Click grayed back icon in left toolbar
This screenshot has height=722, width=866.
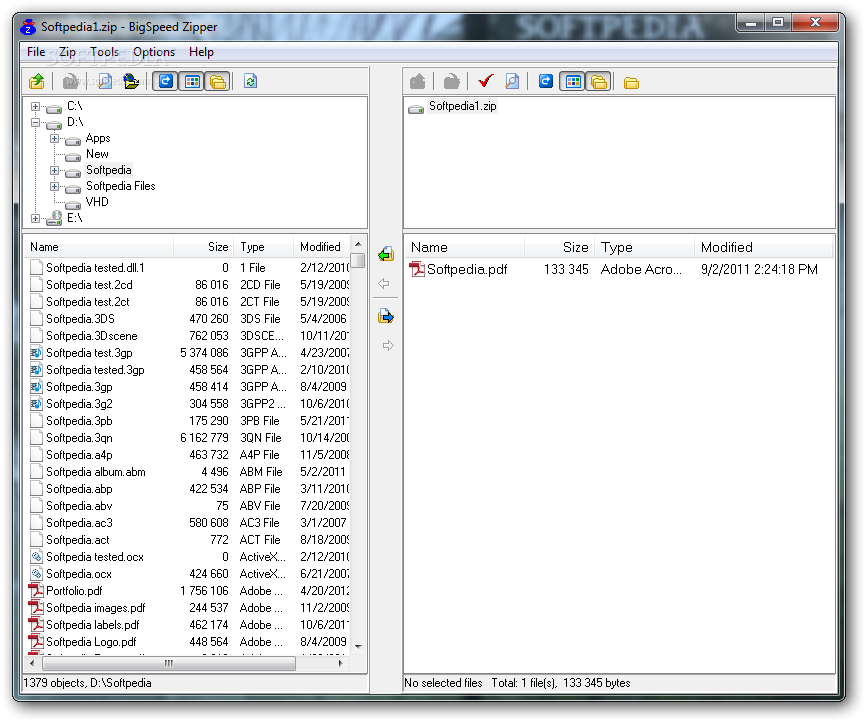point(70,82)
